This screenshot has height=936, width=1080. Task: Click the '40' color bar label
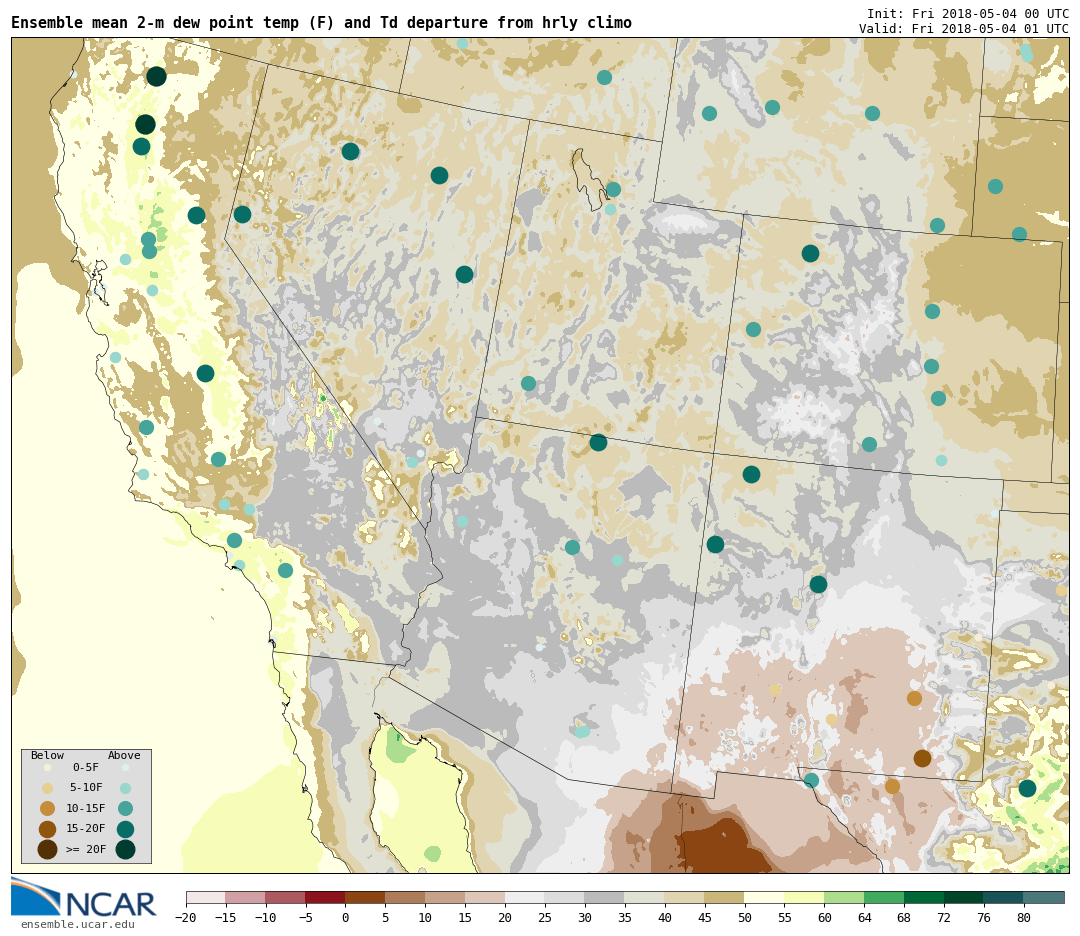coord(664,917)
